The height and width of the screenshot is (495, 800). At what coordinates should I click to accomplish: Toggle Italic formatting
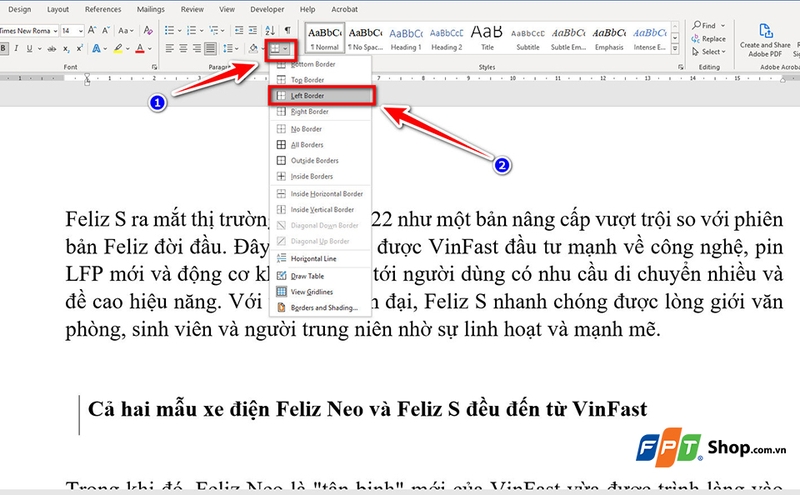(x=16, y=49)
